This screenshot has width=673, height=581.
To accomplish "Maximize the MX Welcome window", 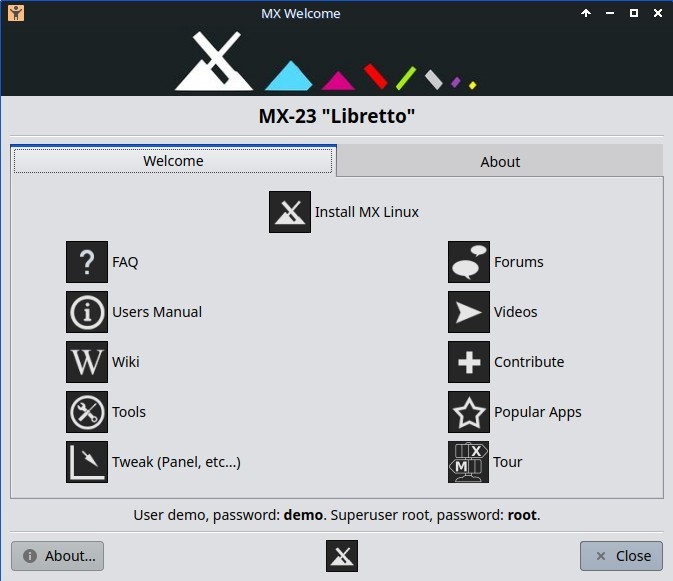I will tap(633, 13).
